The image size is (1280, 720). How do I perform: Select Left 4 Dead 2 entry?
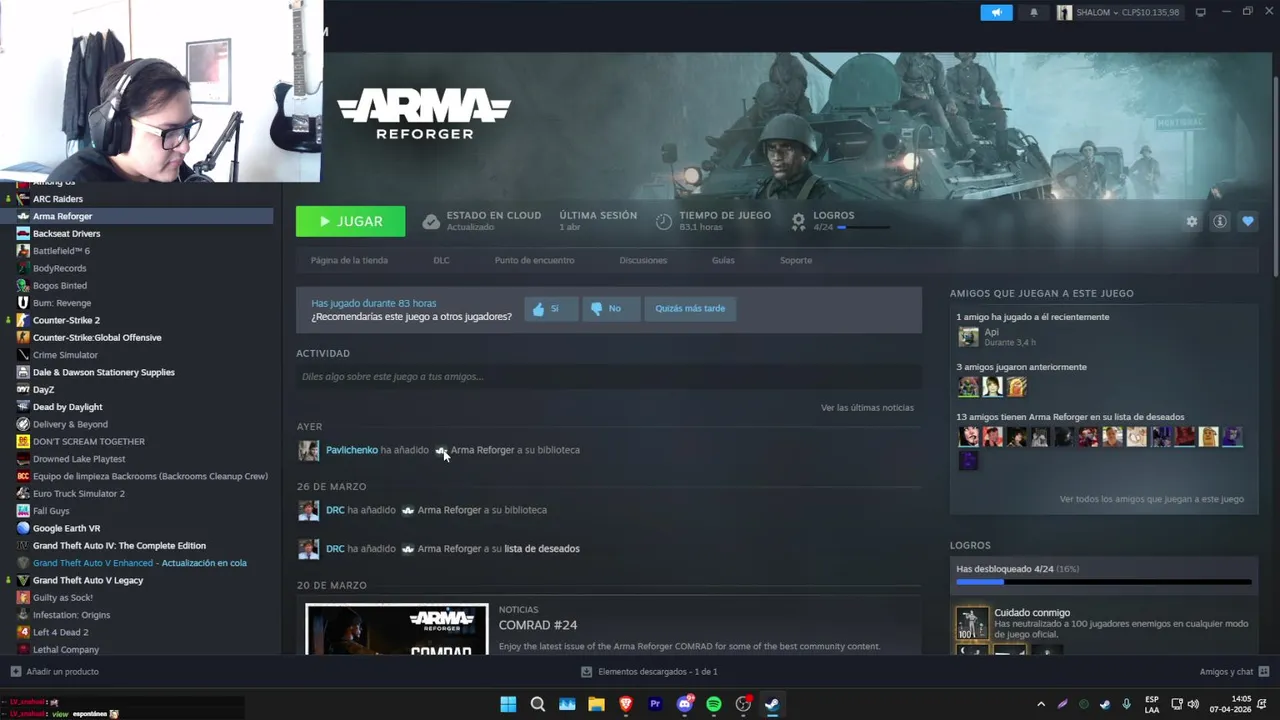pyautogui.click(x=60, y=632)
